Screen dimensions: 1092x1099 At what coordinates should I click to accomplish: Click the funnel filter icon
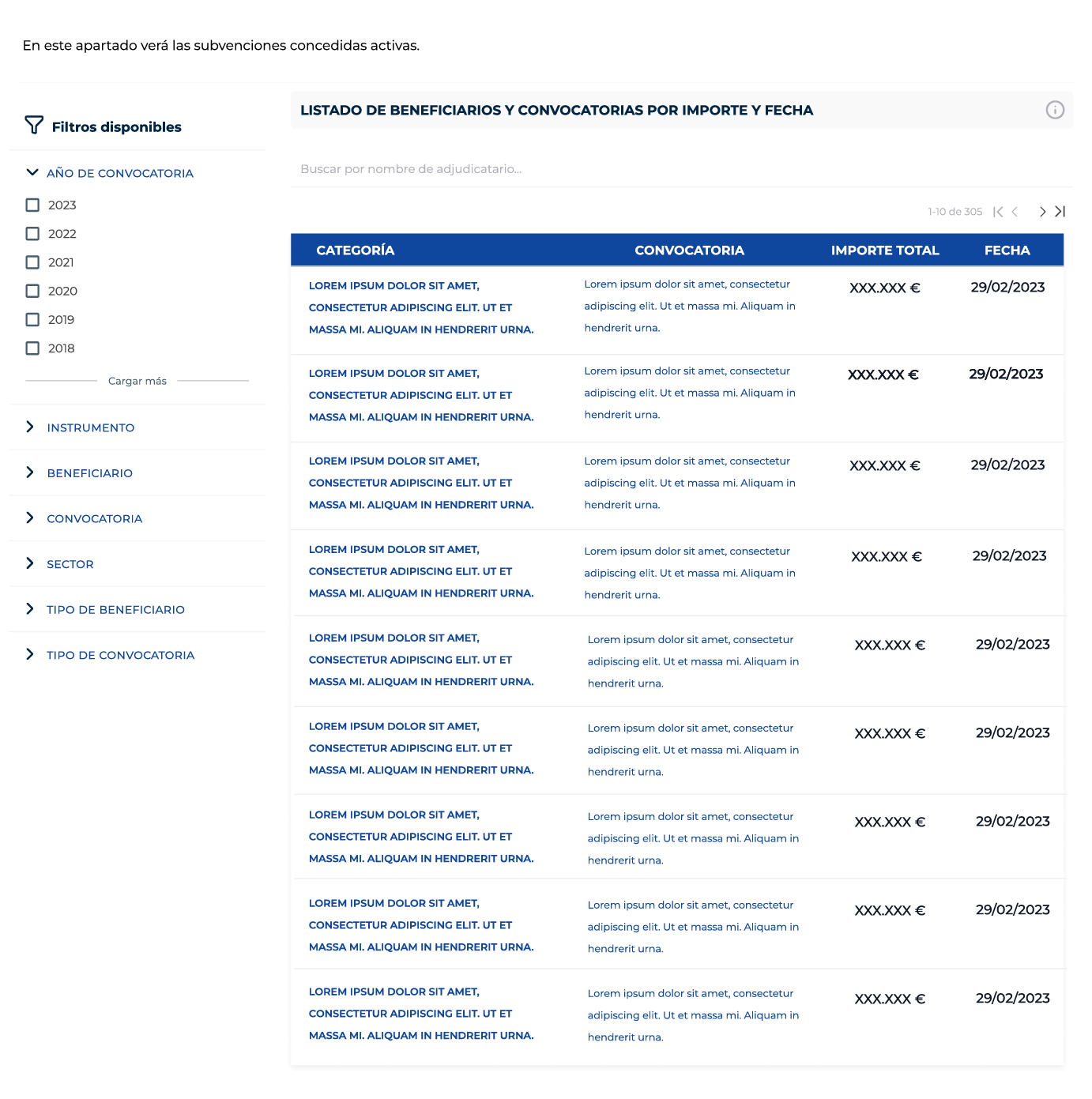point(34,126)
